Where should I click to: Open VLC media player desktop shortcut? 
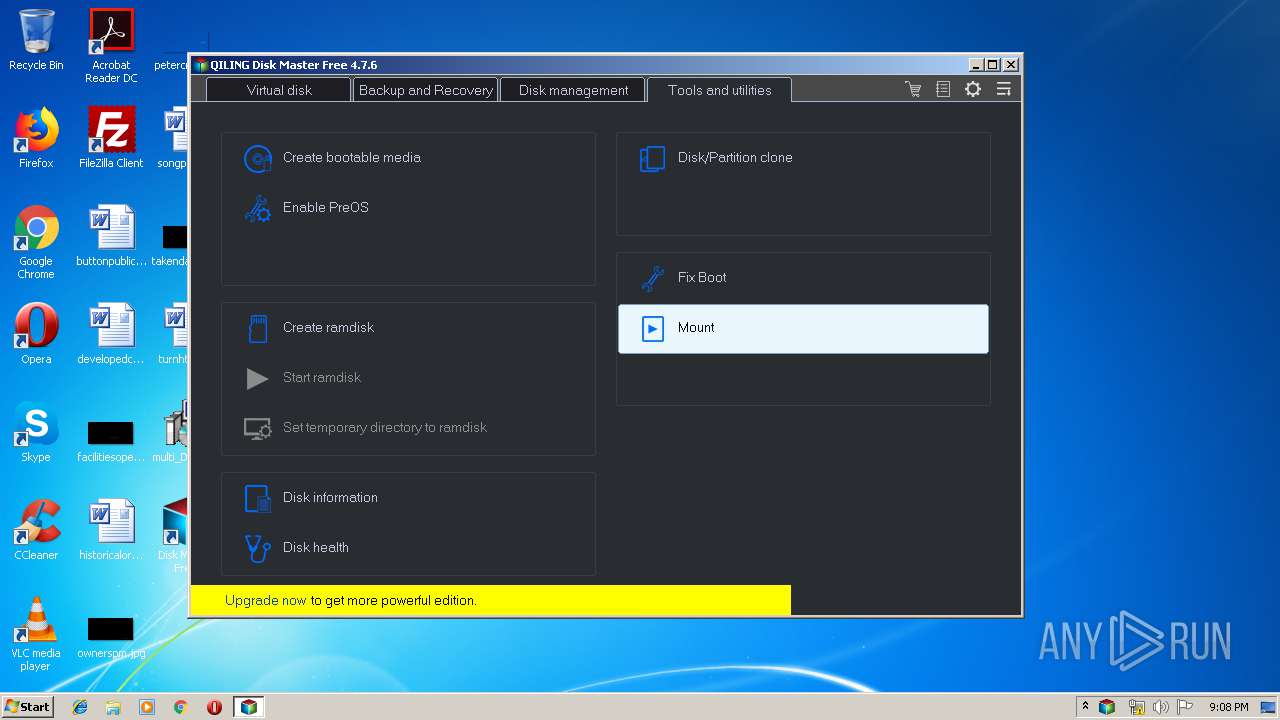point(36,634)
